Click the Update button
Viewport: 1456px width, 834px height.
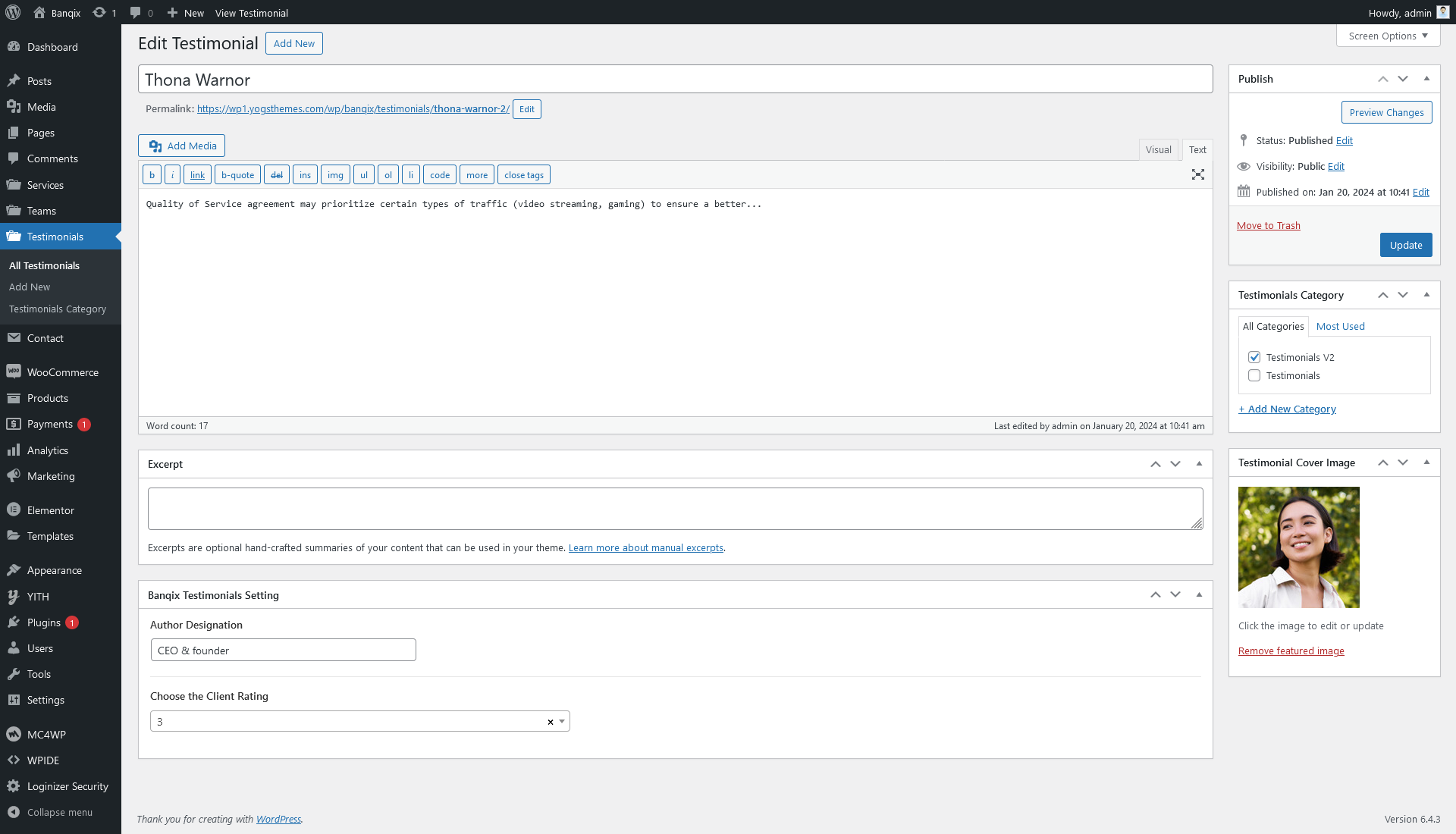click(1405, 245)
